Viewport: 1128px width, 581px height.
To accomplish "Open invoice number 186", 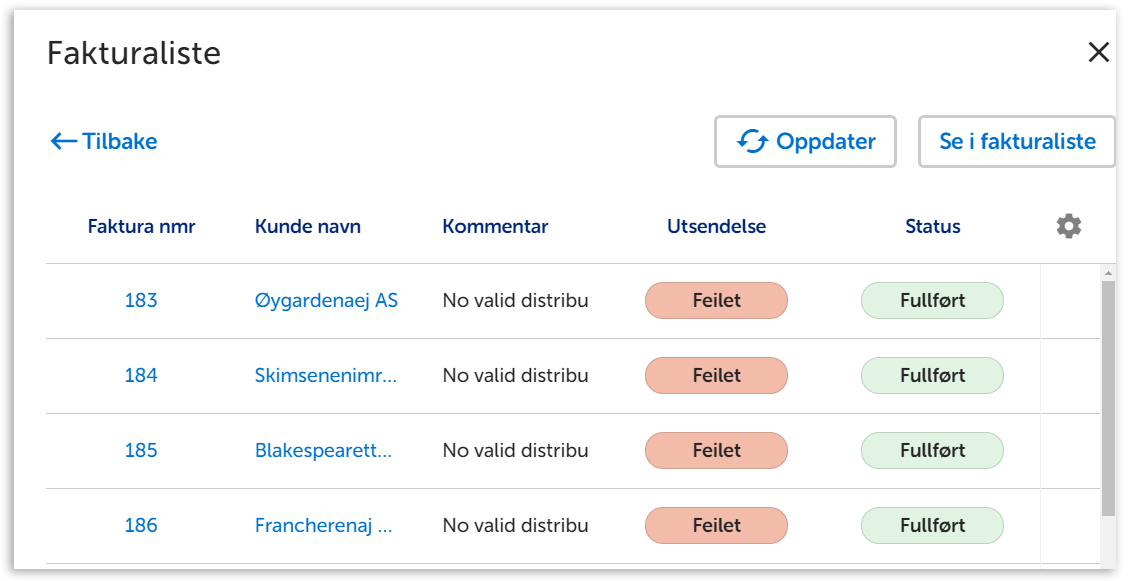I will pos(141,526).
